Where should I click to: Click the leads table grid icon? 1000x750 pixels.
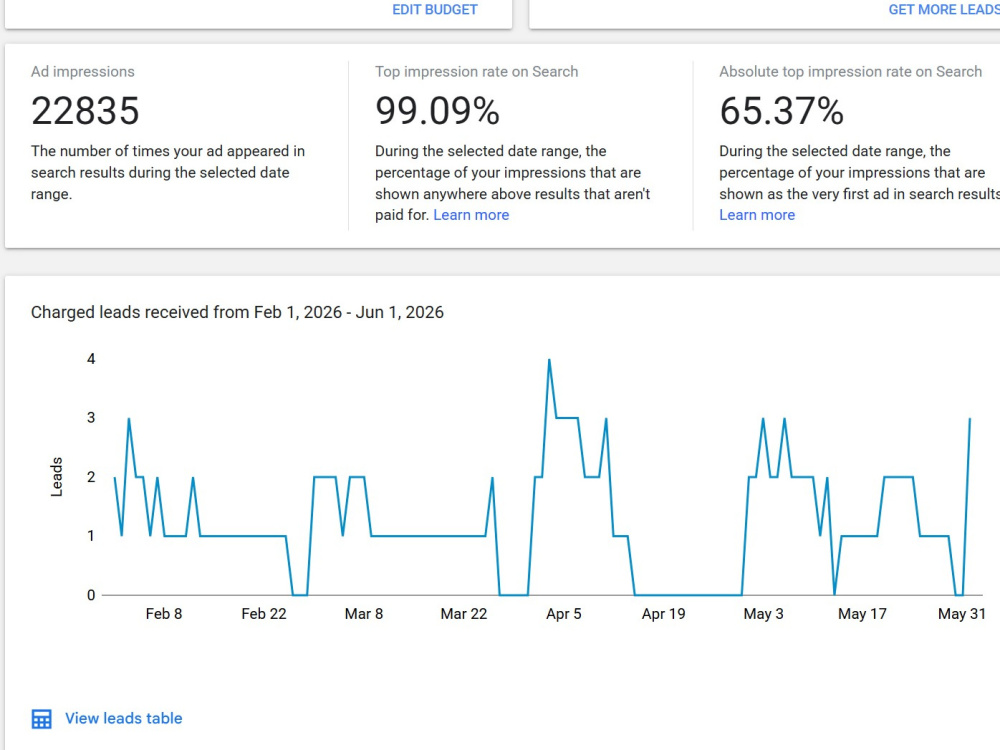tap(41, 719)
